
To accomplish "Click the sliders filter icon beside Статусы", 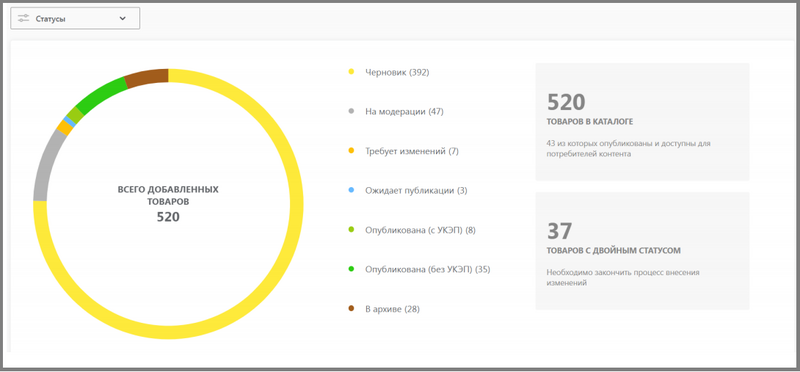I will click(x=23, y=18).
